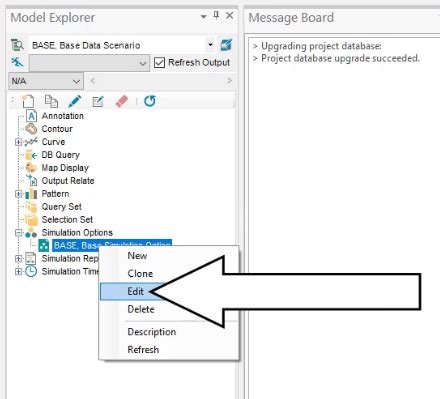Click the Simulation Report tree icon

pos(31,259)
